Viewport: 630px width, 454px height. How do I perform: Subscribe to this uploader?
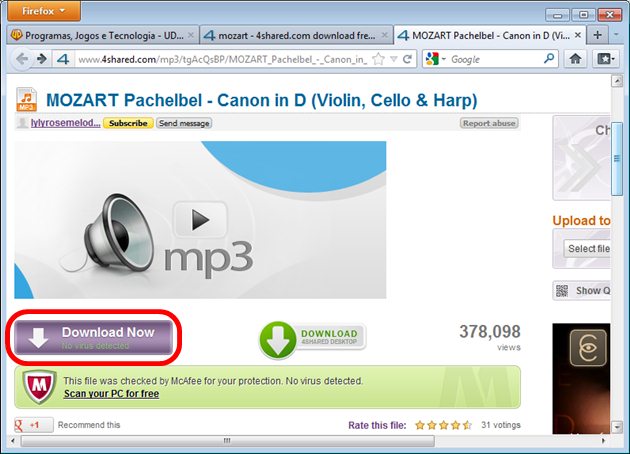click(x=128, y=123)
